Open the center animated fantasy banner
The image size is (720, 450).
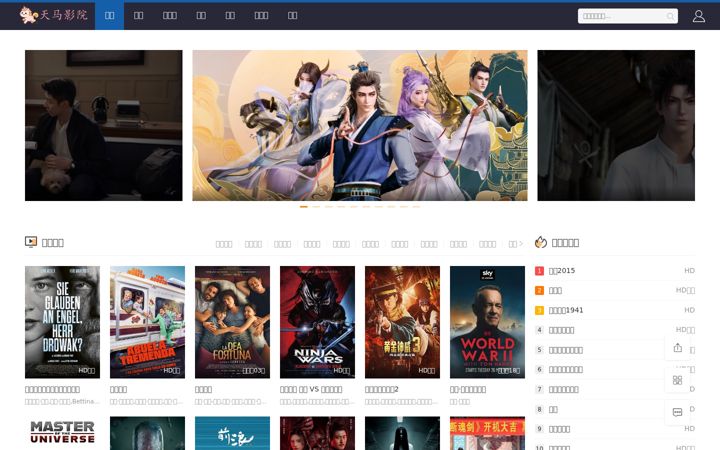pos(360,125)
